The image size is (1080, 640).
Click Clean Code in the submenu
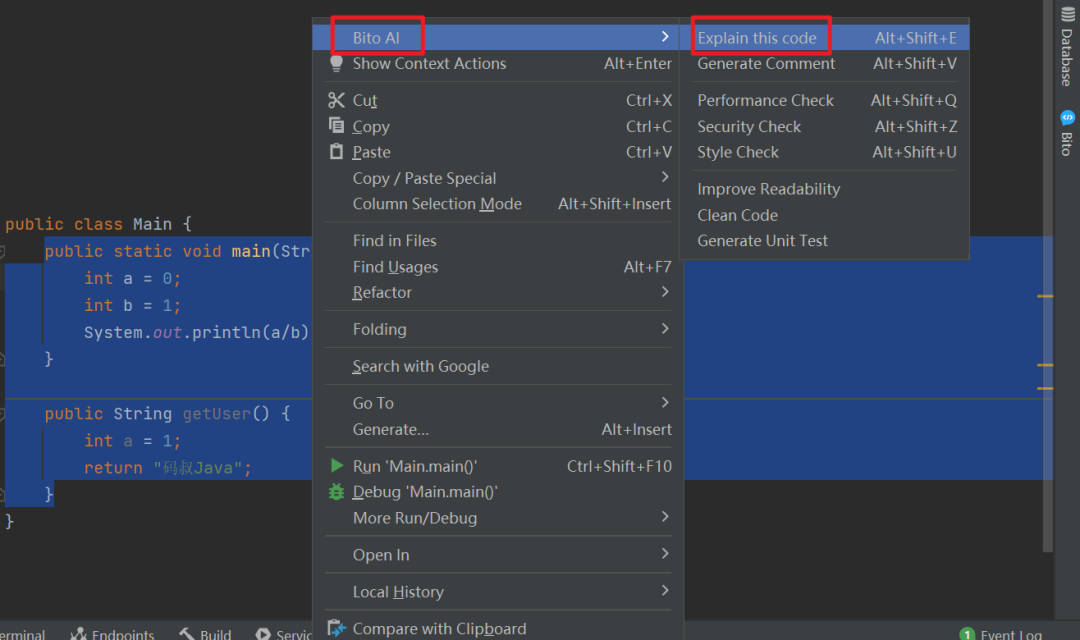[x=824, y=215]
